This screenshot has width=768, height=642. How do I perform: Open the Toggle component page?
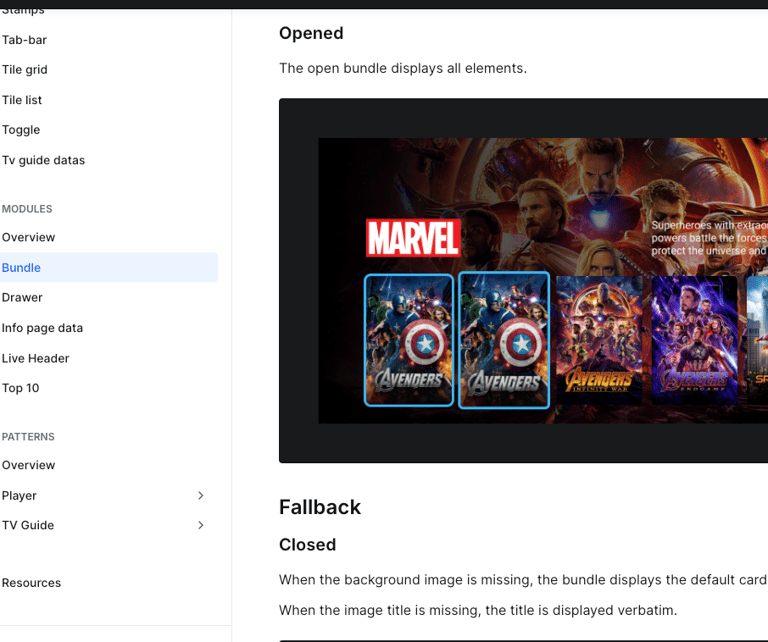point(21,130)
